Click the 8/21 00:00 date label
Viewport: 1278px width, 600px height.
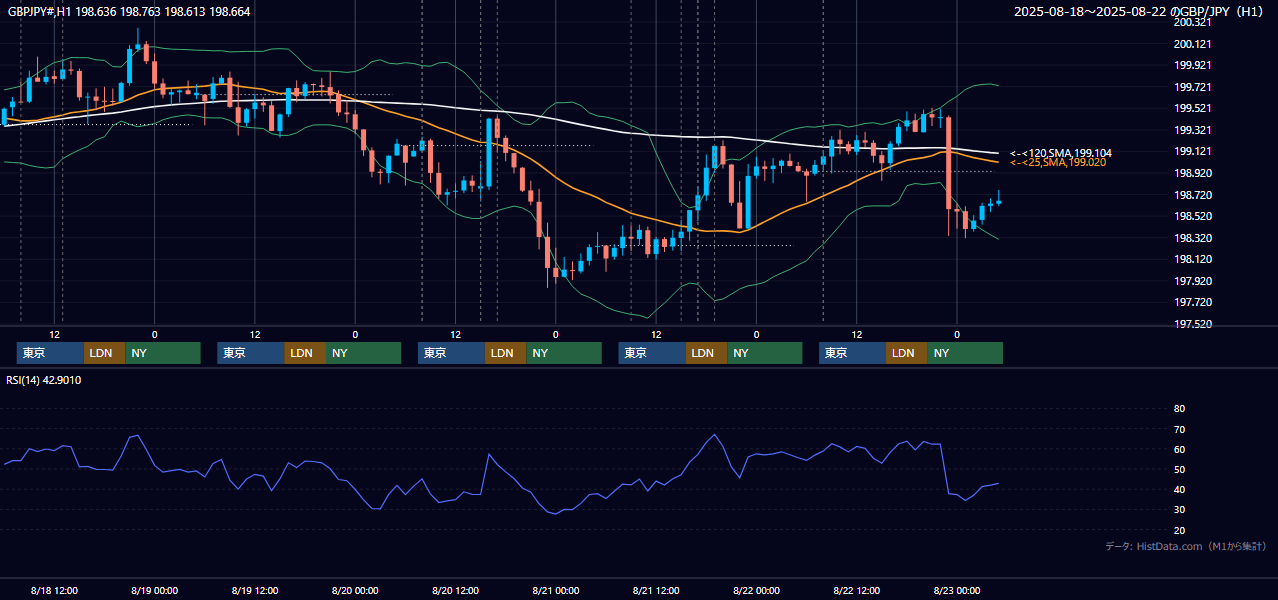[x=556, y=590]
